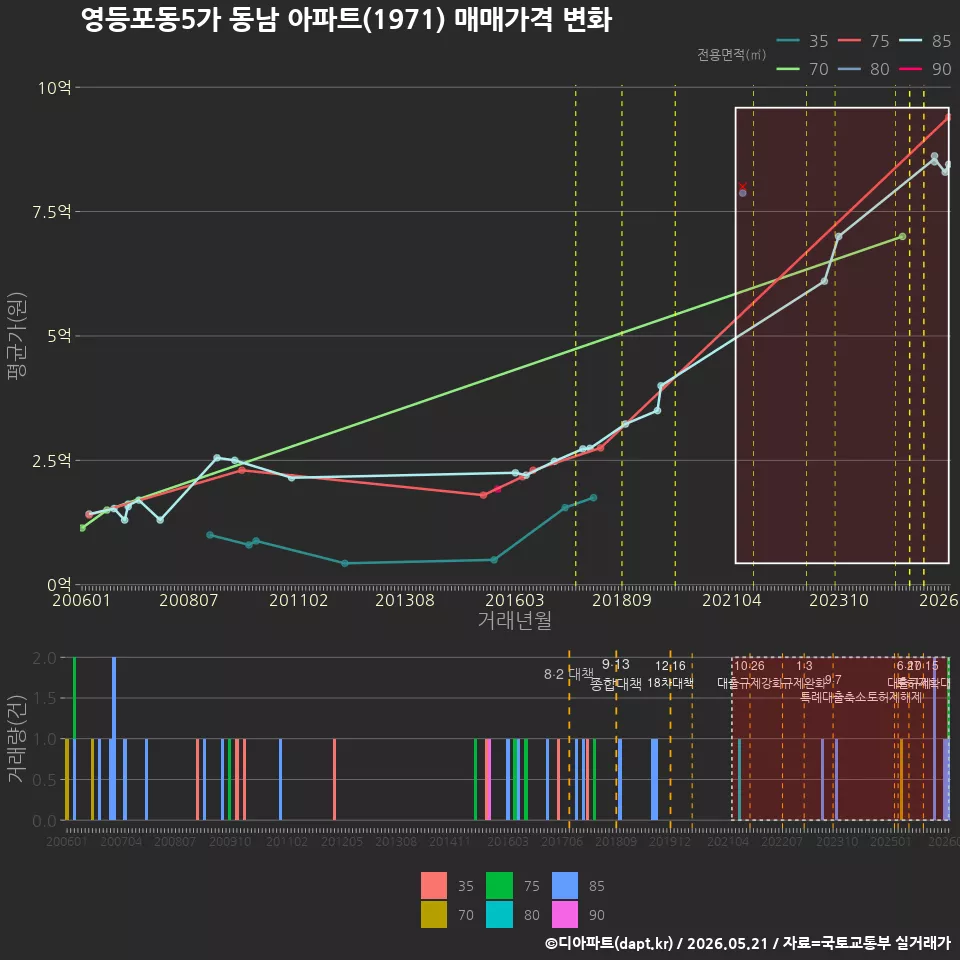This screenshot has width=960, height=960.
Task: Select the 80 line legend entry in the top legend
Action: [863, 69]
